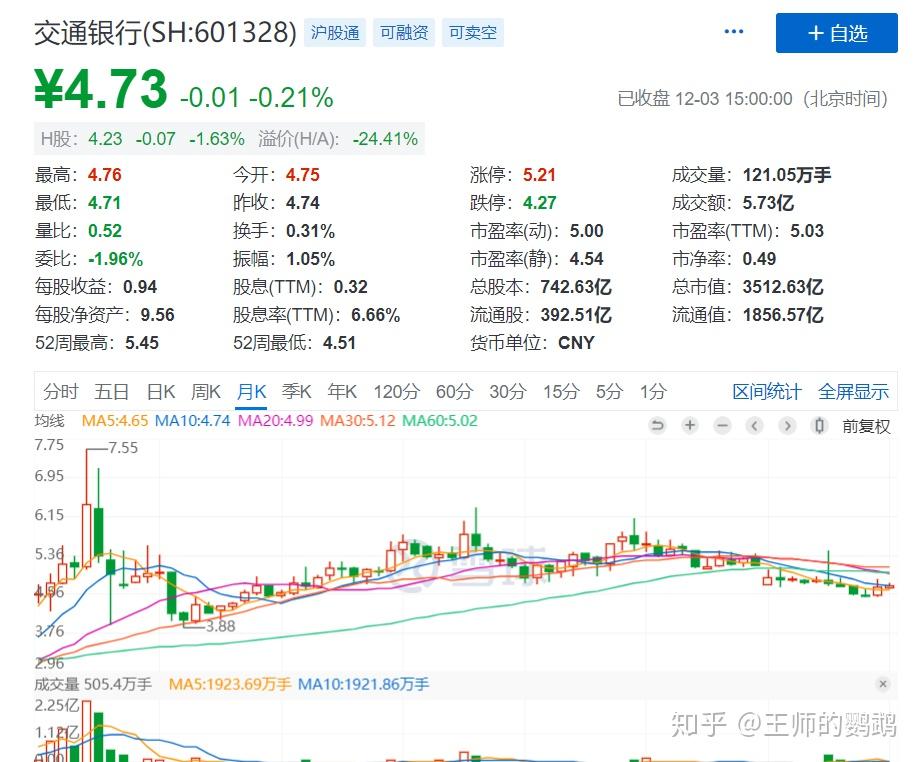Pan the chart left with back arrow
The width and height of the screenshot is (921, 762).
754,426
